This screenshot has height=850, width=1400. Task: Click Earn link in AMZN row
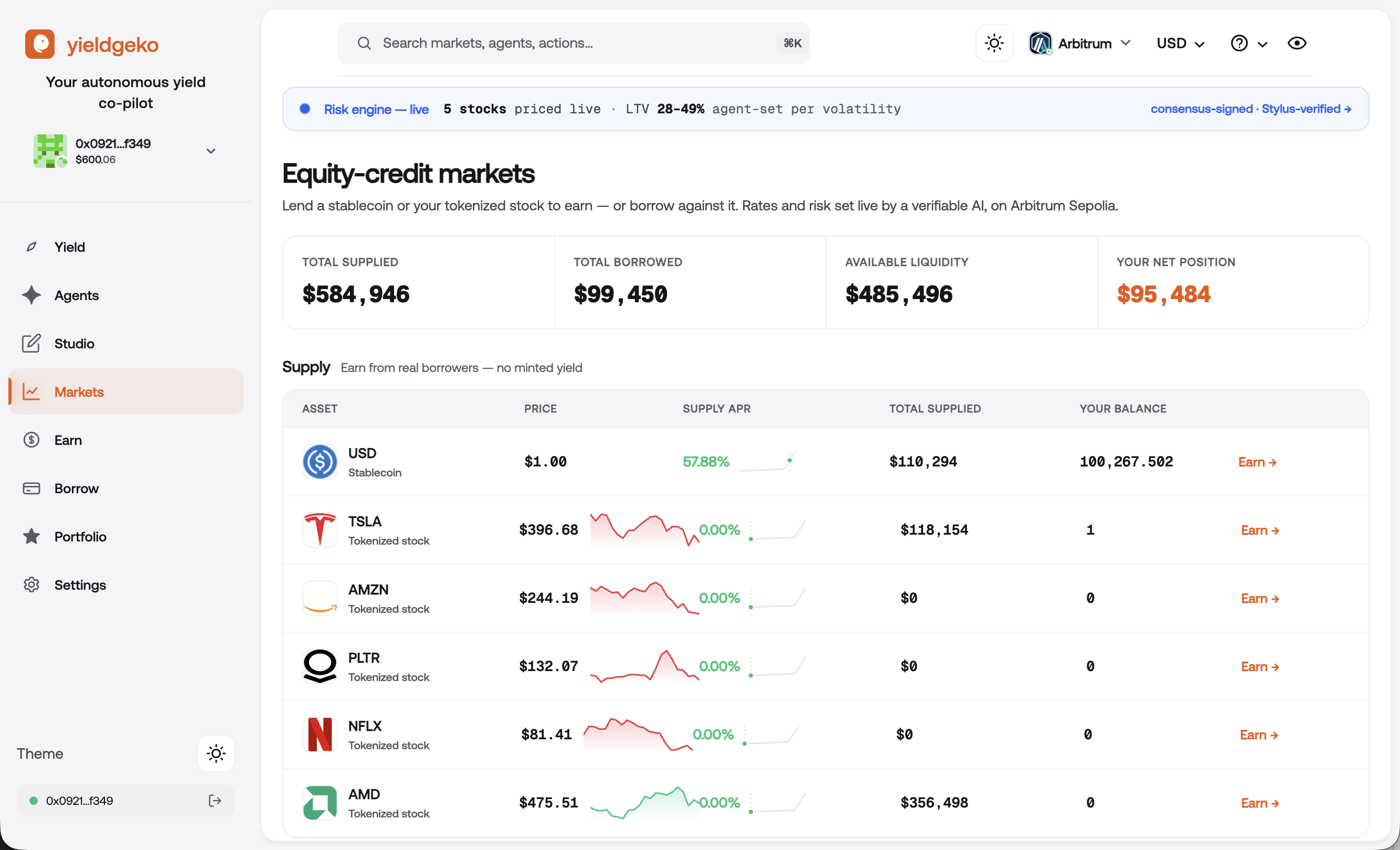pyautogui.click(x=1260, y=598)
